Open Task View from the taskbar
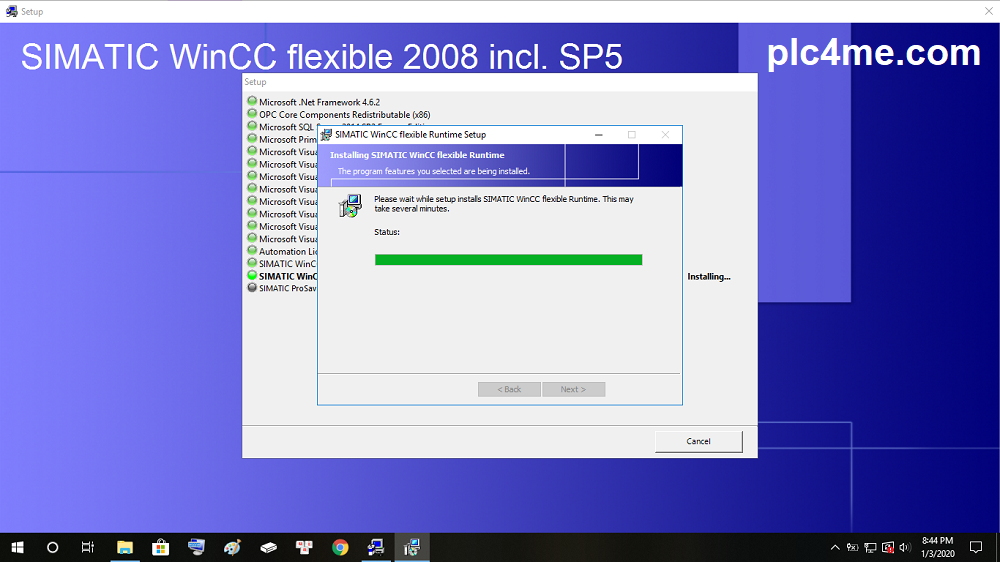Image resolution: width=1000 pixels, height=562 pixels. coord(88,547)
